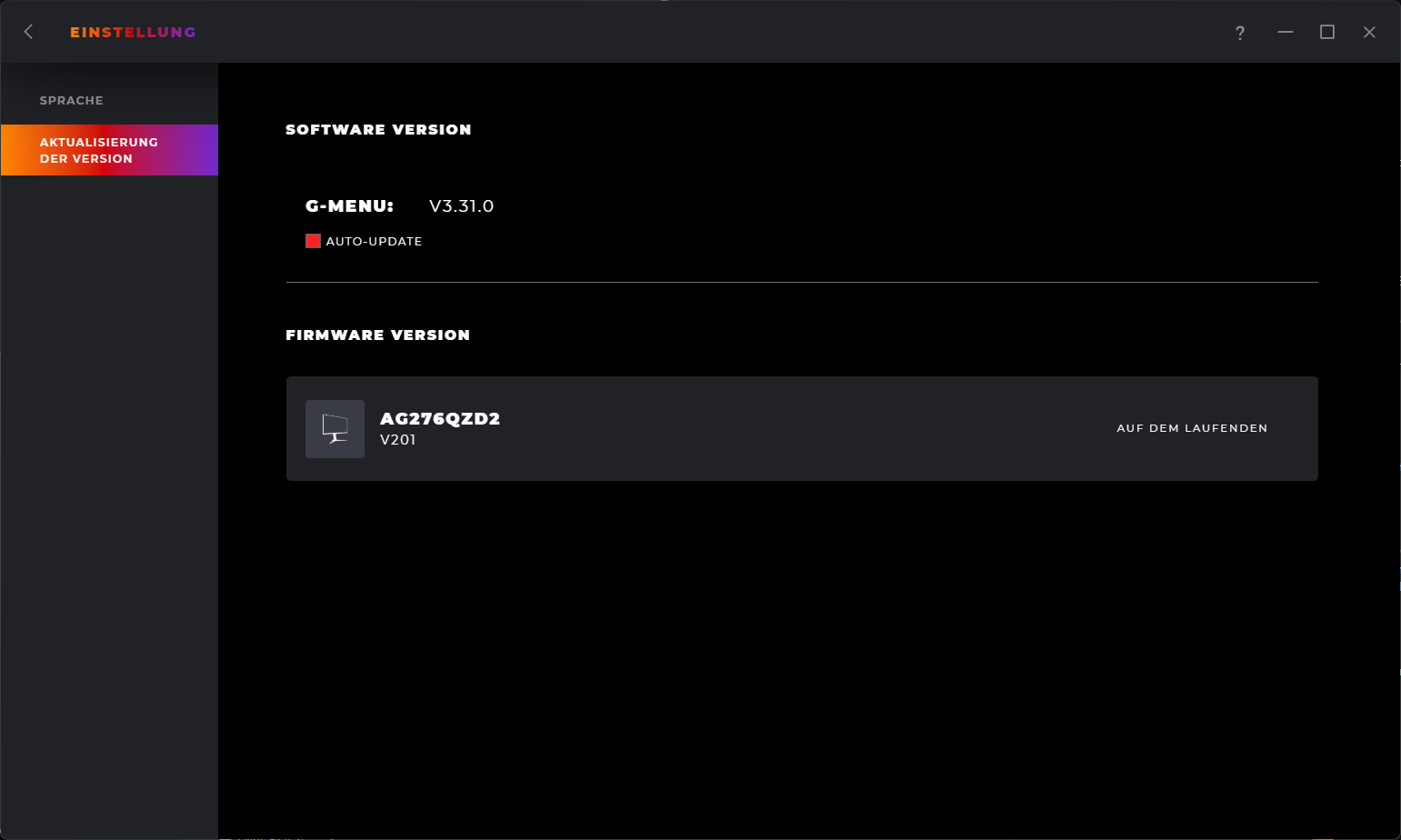Click empty sidebar area below the tabs
This screenshot has height=840, width=1401.
[x=109, y=500]
